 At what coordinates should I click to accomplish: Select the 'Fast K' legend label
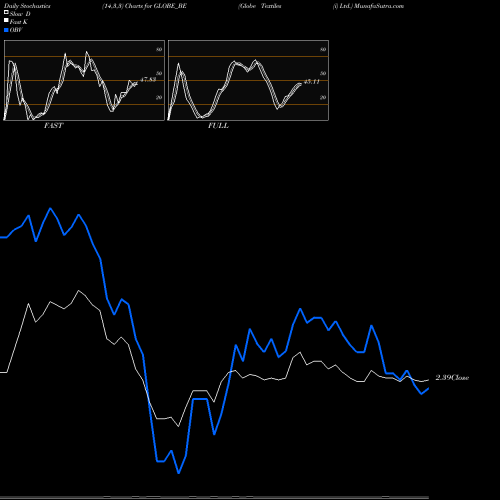[19, 22]
